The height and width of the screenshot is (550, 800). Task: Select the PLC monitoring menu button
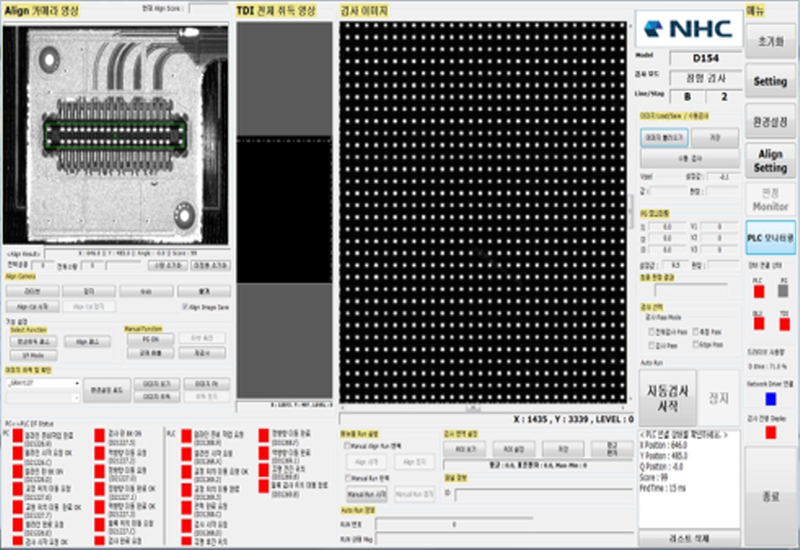point(769,238)
